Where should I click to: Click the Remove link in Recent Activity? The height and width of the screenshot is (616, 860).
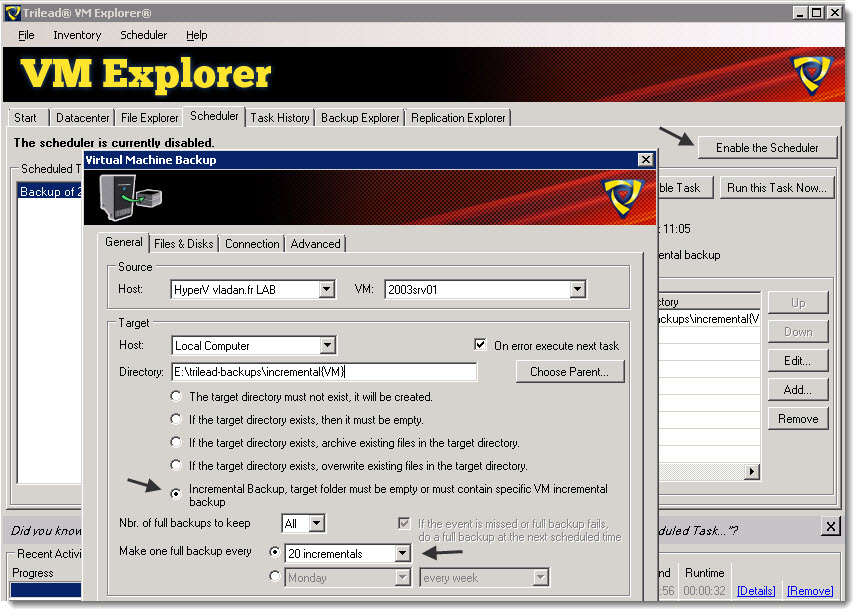(x=810, y=591)
